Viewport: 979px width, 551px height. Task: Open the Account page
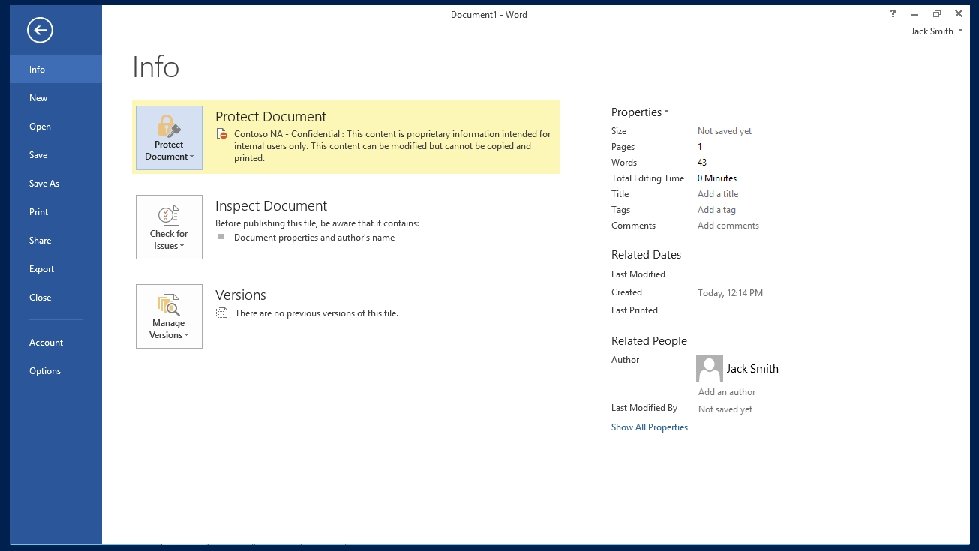(56, 343)
